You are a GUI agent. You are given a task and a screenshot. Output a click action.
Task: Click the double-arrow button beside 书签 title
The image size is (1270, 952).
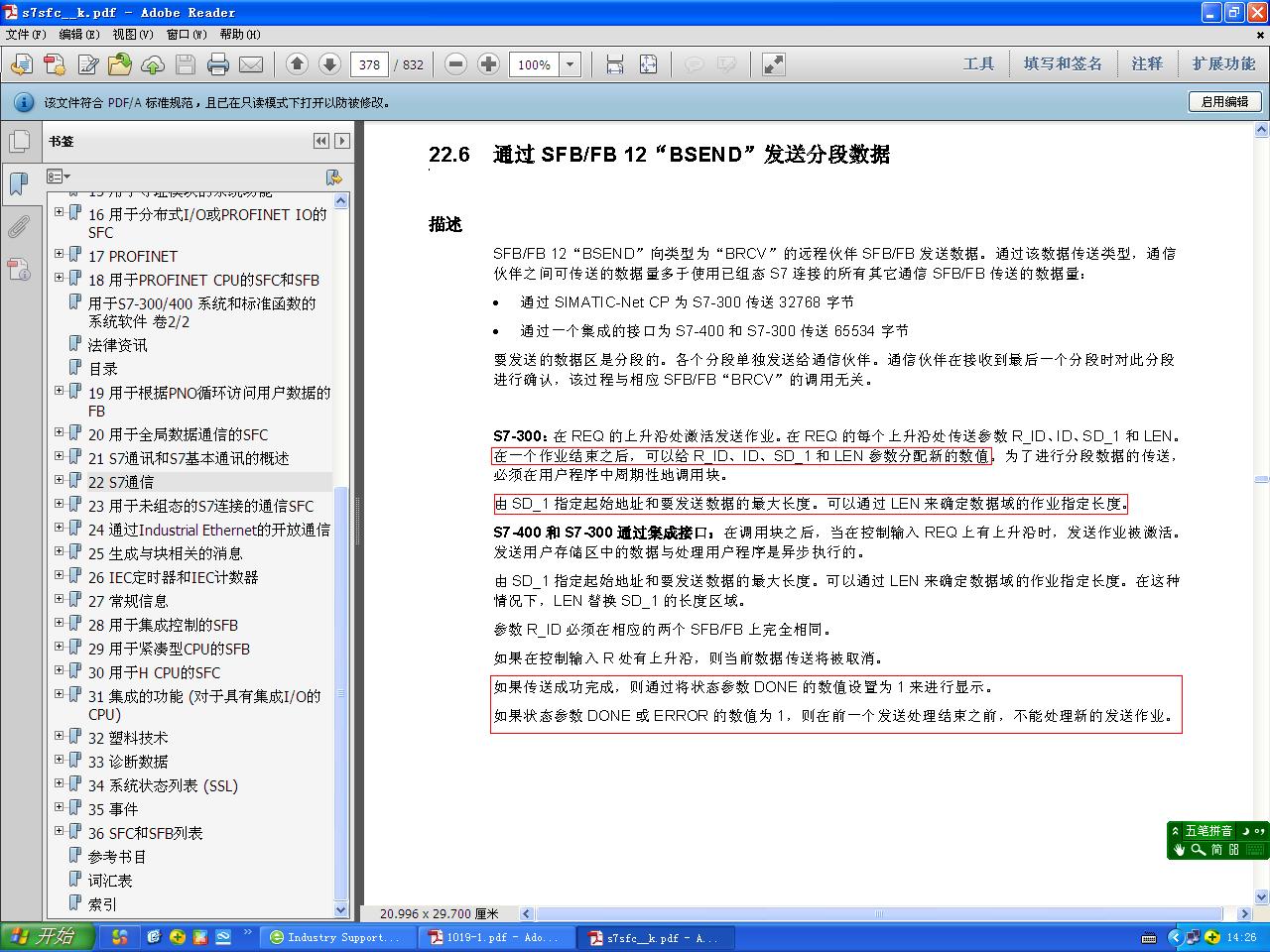[x=320, y=141]
